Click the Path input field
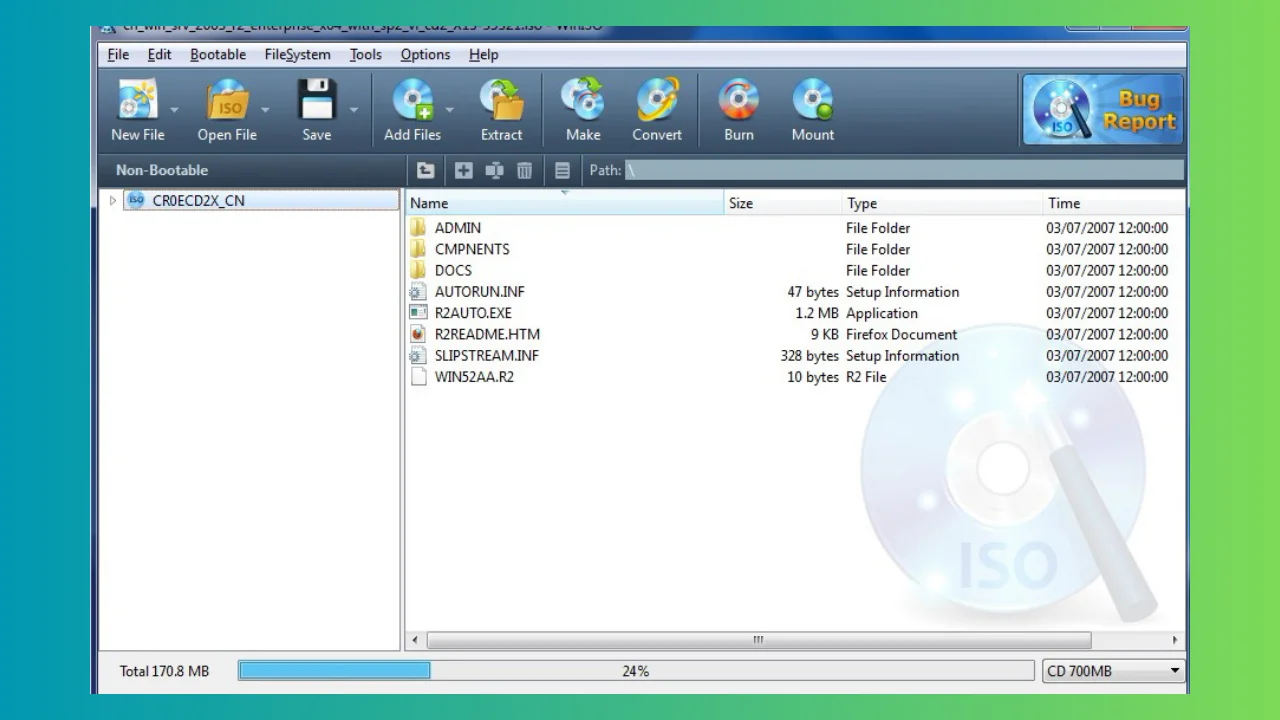Viewport: 1280px width, 720px height. 904,170
